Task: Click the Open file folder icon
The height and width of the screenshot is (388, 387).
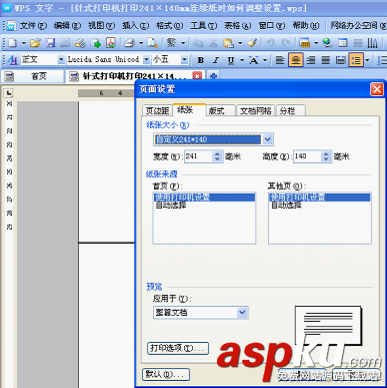Action: click(35, 43)
